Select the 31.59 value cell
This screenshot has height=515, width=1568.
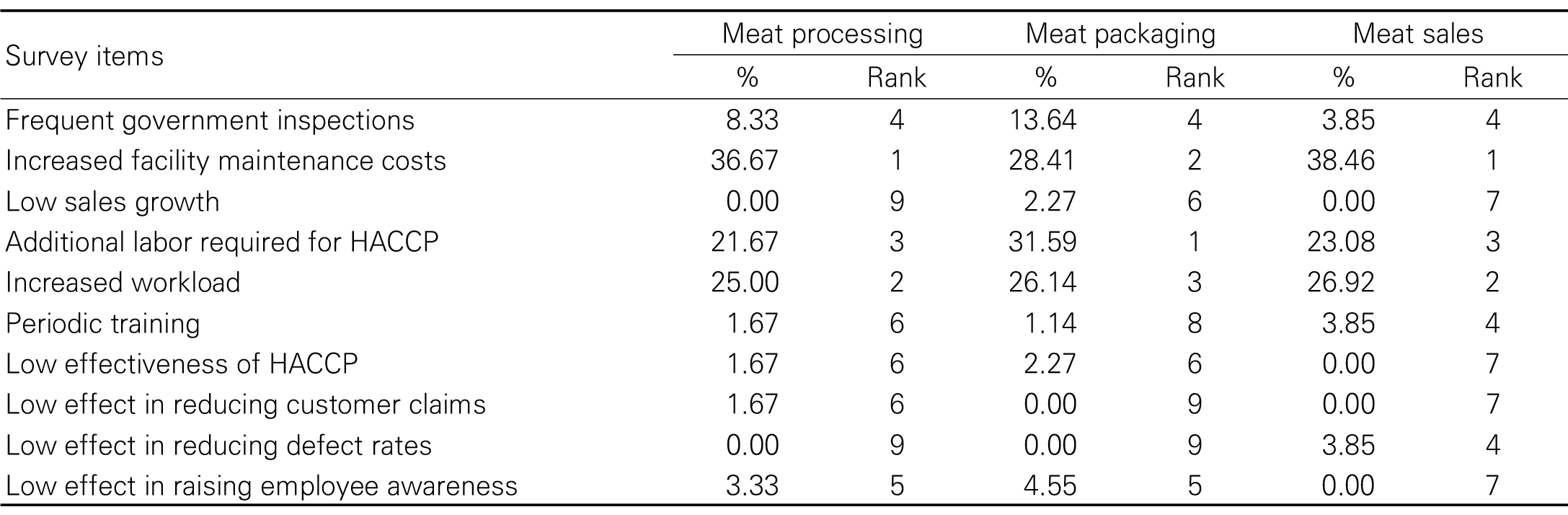(1042, 242)
